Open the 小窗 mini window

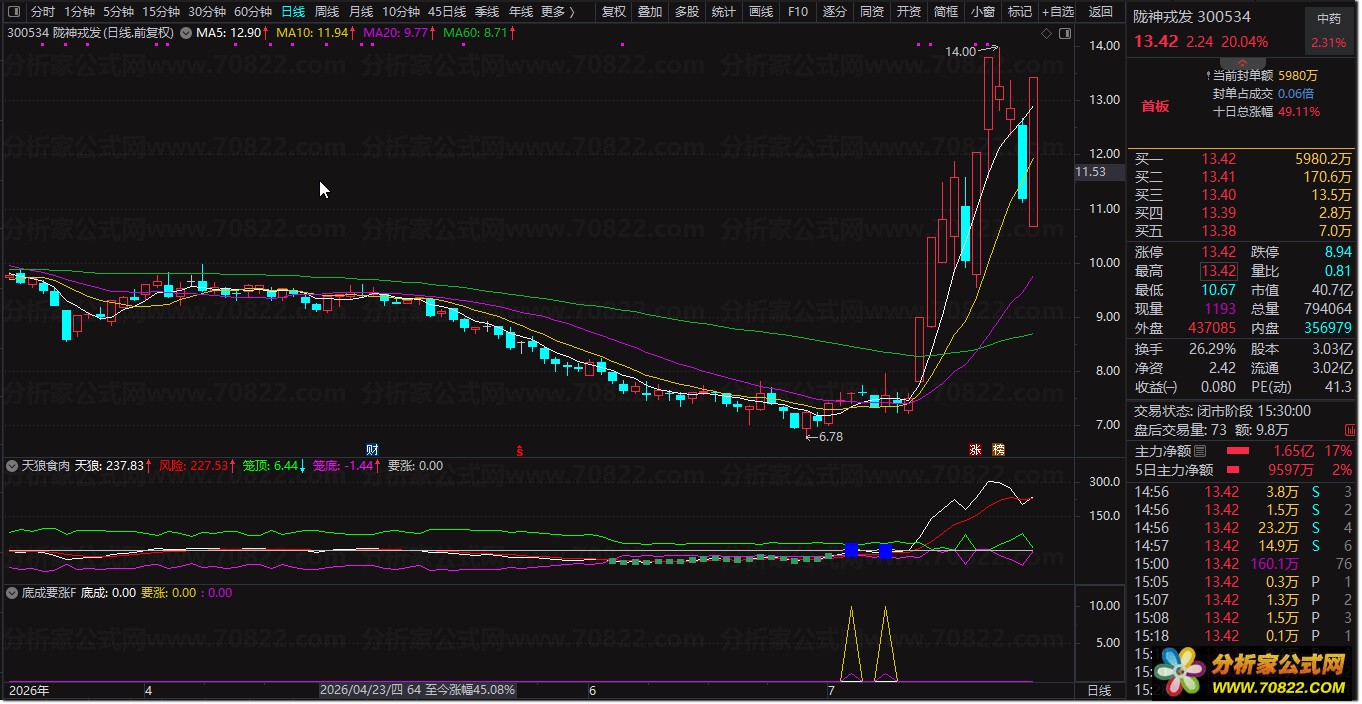(x=982, y=12)
